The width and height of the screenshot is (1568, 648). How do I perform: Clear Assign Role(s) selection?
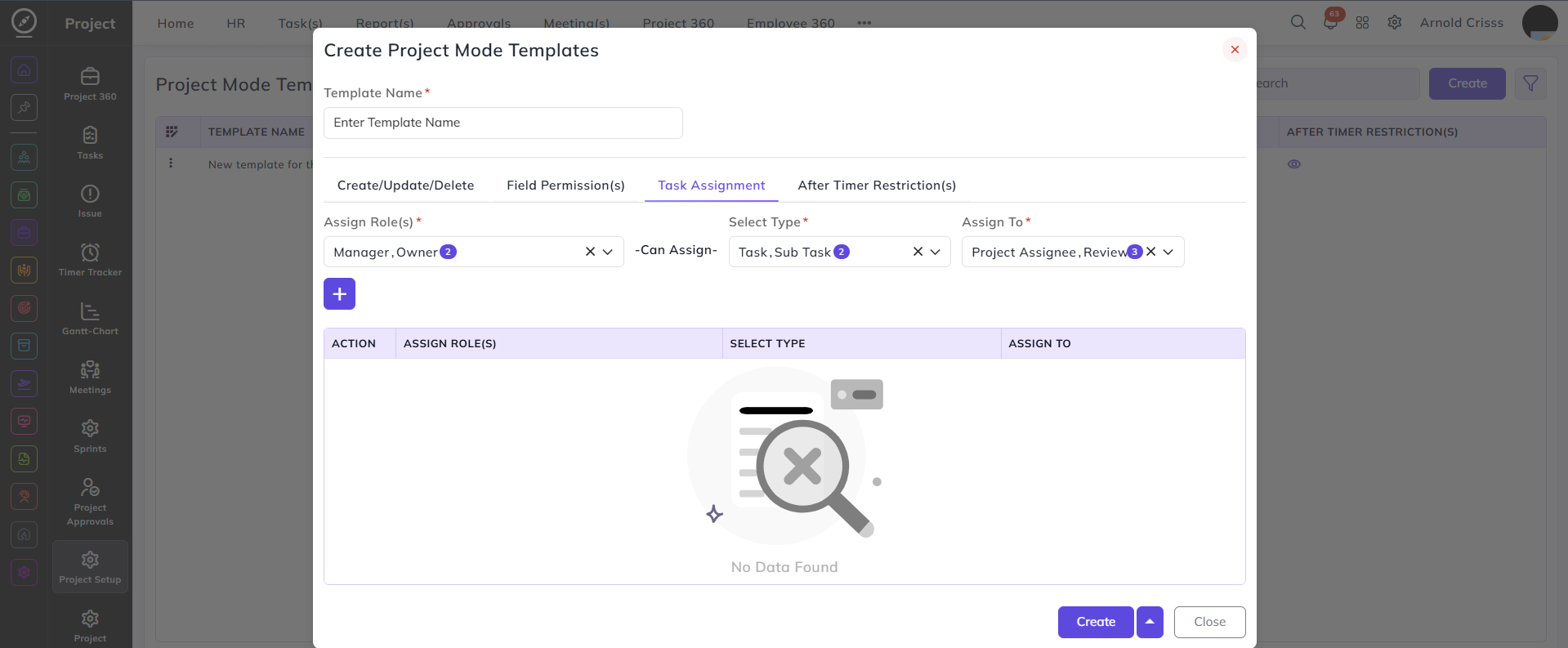pyautogui.click(x=590, y=252)
